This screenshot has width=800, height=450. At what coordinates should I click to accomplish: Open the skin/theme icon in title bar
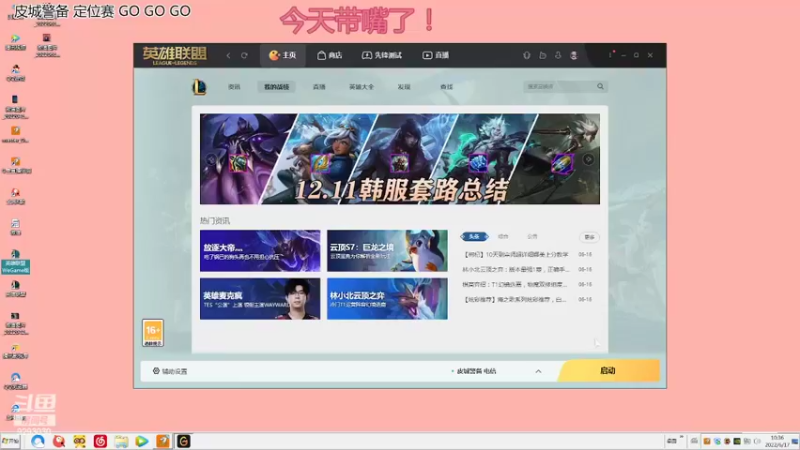click(527, 55)
